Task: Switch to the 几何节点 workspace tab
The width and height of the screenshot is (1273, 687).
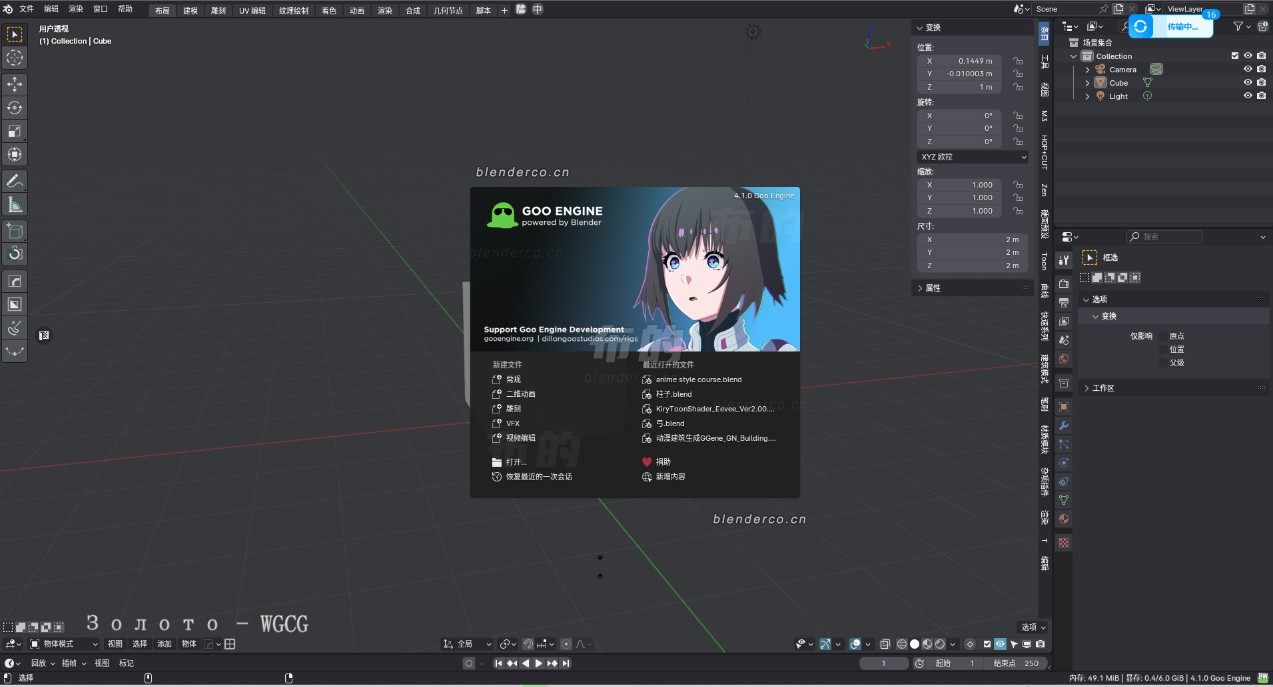Action: 449,10
